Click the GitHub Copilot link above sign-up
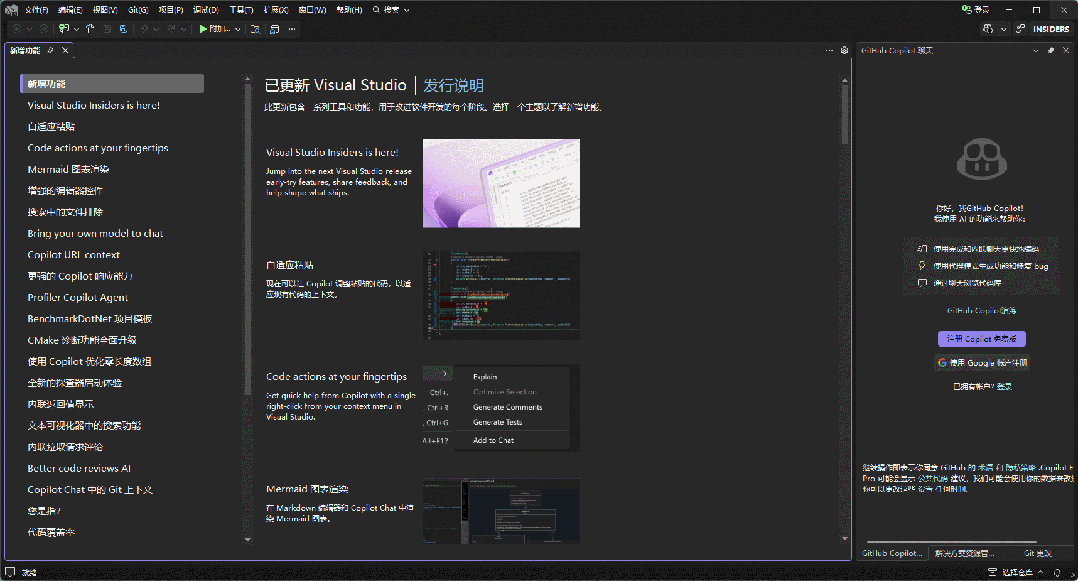Viewport: 1078px width, 581px height. pyautogui.click(x=981, y=311)
